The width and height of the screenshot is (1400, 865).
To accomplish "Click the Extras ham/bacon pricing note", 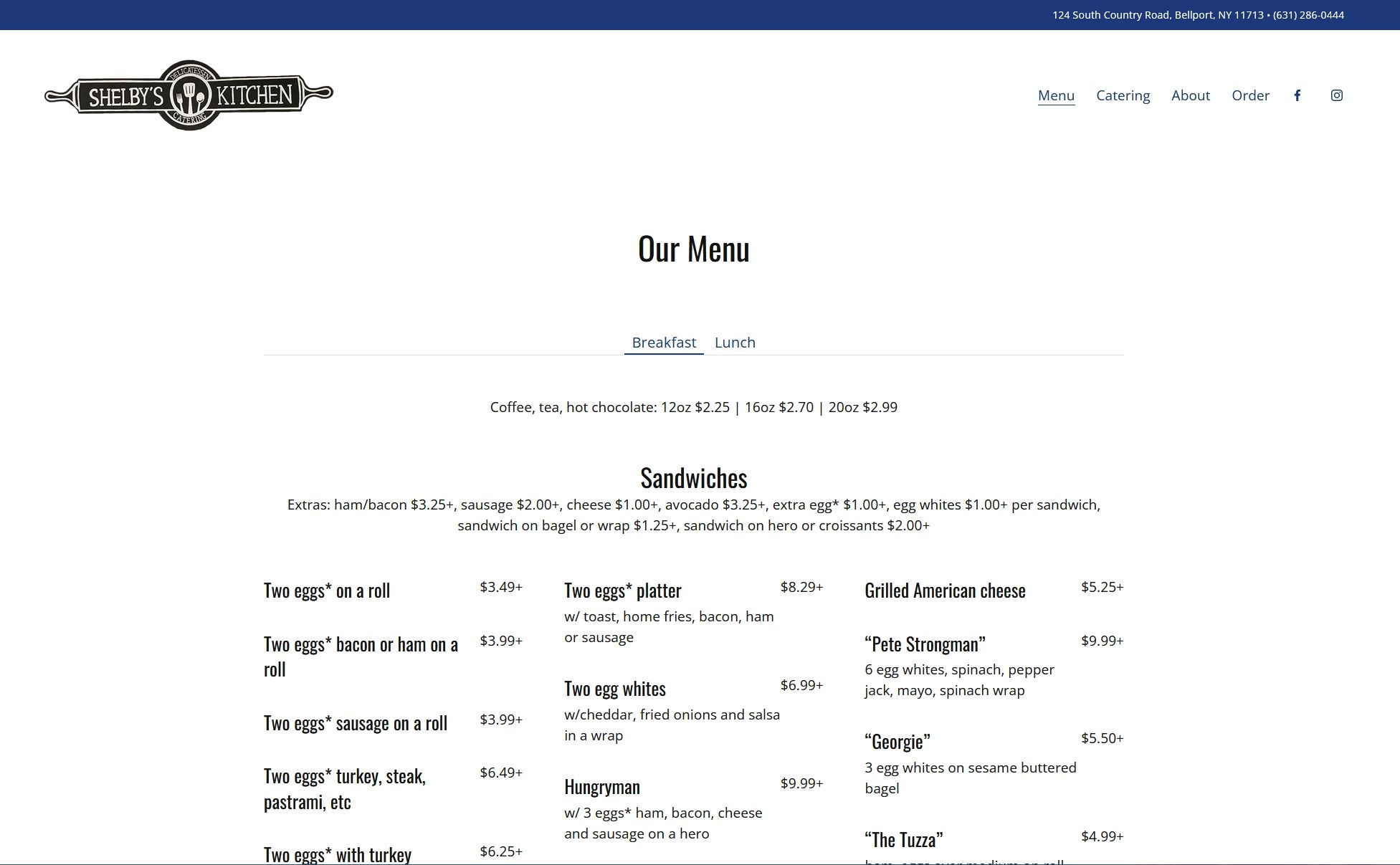I will [x=694, y=515].
